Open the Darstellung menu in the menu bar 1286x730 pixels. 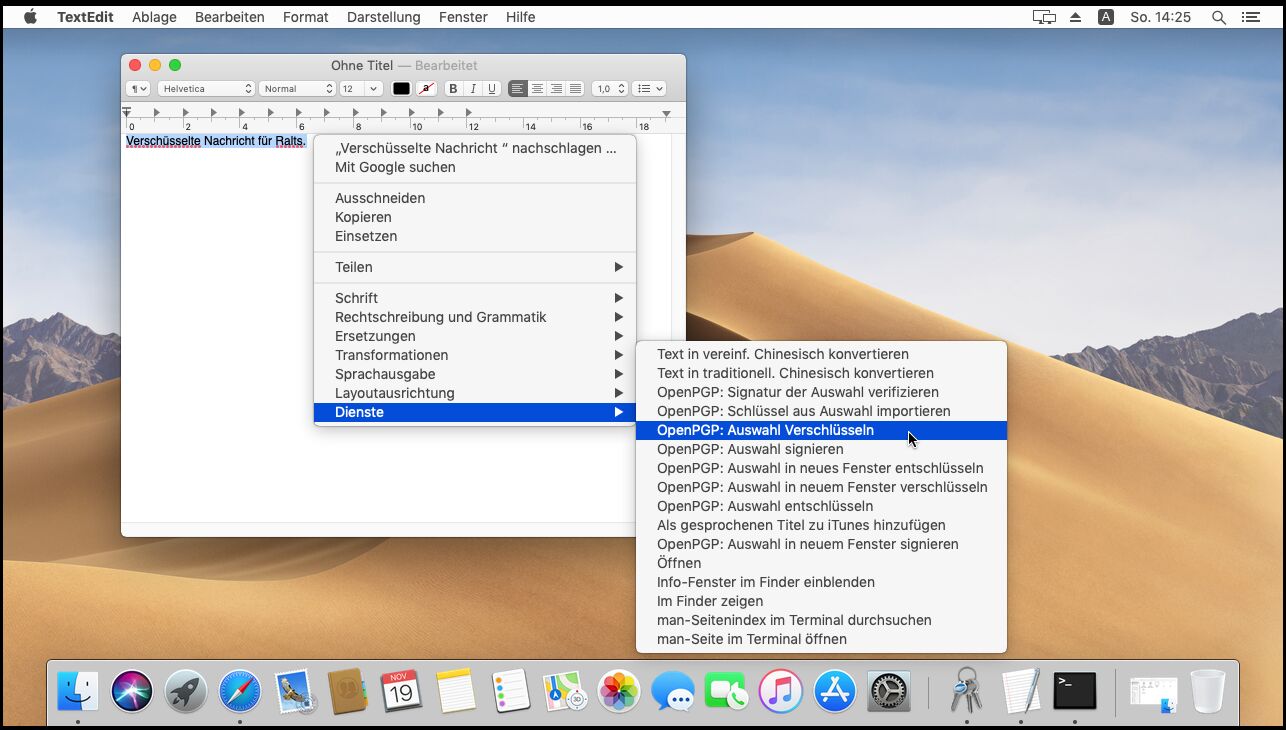tap(383, 17)
